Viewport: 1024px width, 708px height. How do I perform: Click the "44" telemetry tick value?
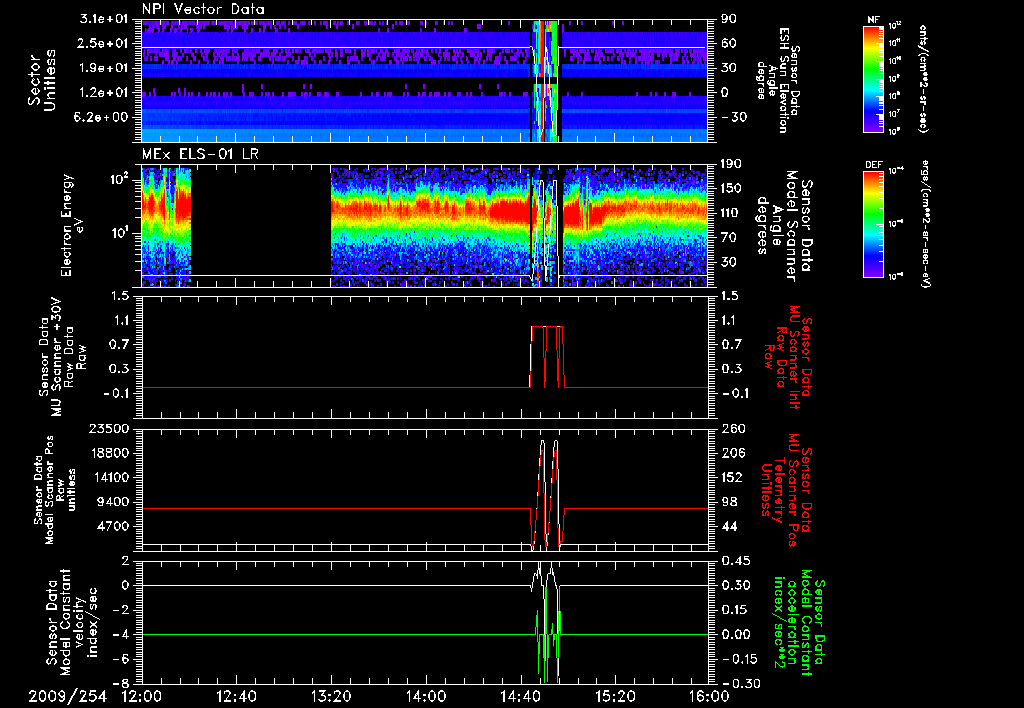[729, 526]
